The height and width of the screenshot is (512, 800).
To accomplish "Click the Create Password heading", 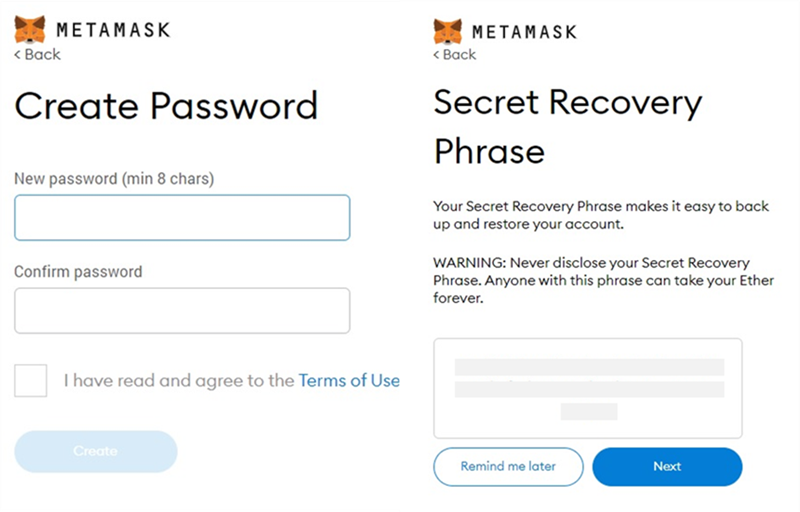I will (x=166, y=106).
